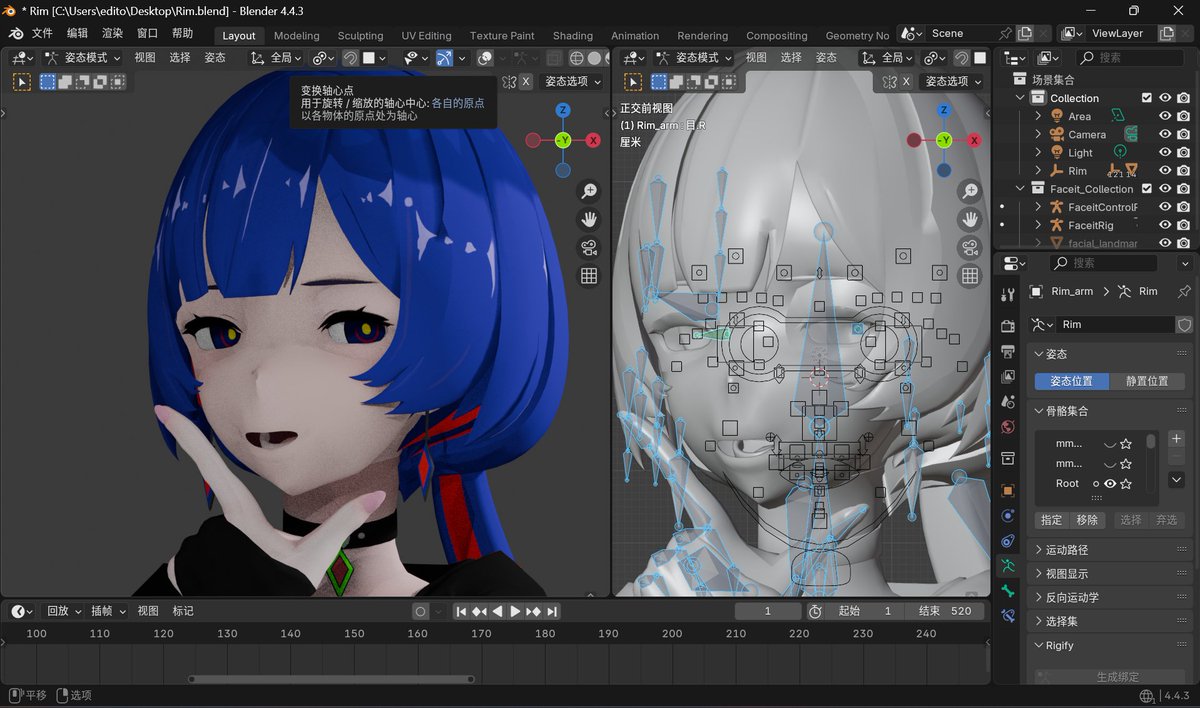Open the mode dropdown in the left viewport

[83, 58]
